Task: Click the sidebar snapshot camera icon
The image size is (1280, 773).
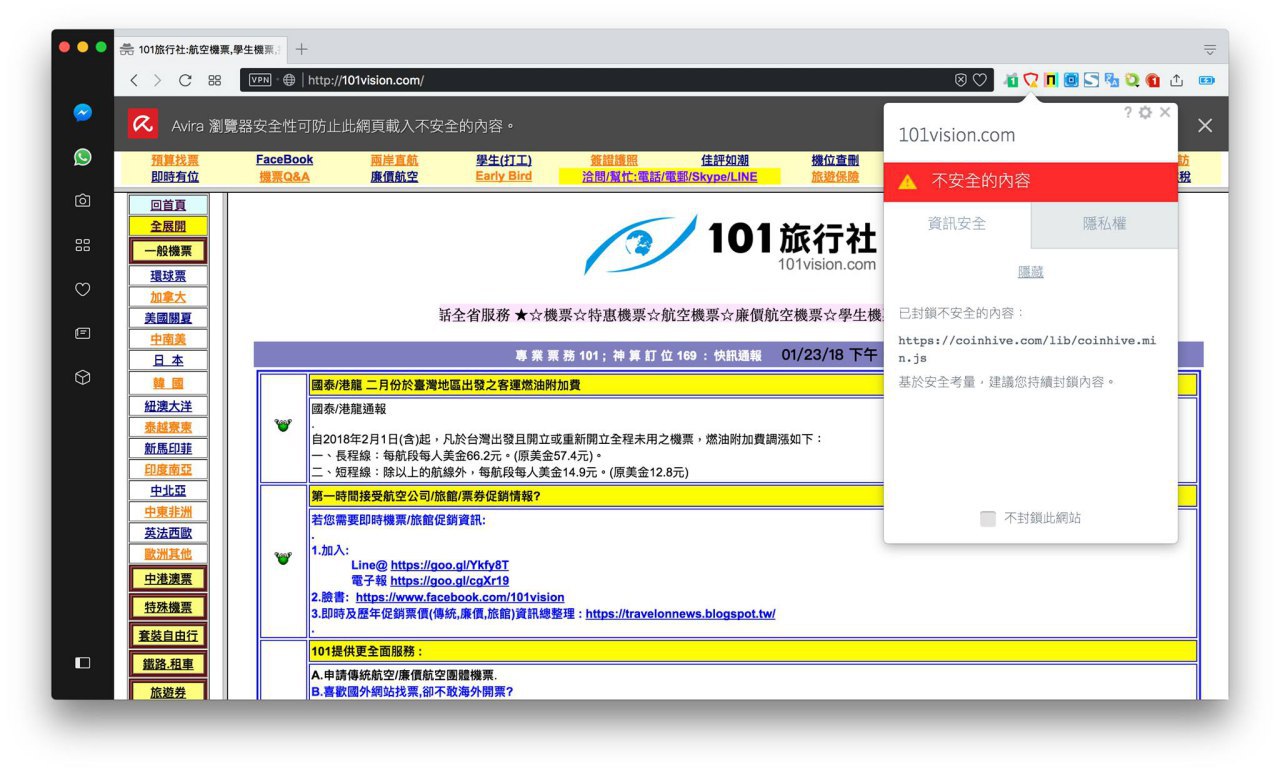Action: [x=83, y=201]
